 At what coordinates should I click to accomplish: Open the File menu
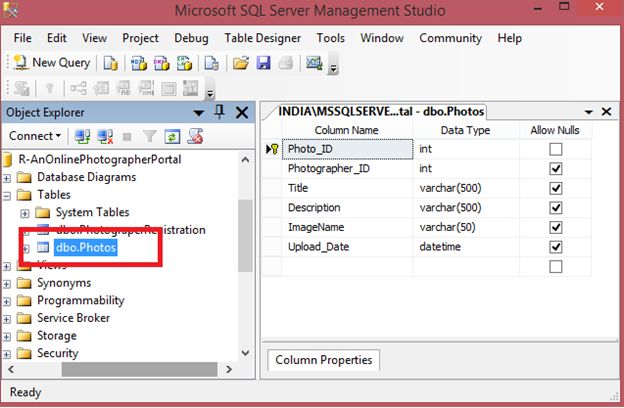pos(22,38)
